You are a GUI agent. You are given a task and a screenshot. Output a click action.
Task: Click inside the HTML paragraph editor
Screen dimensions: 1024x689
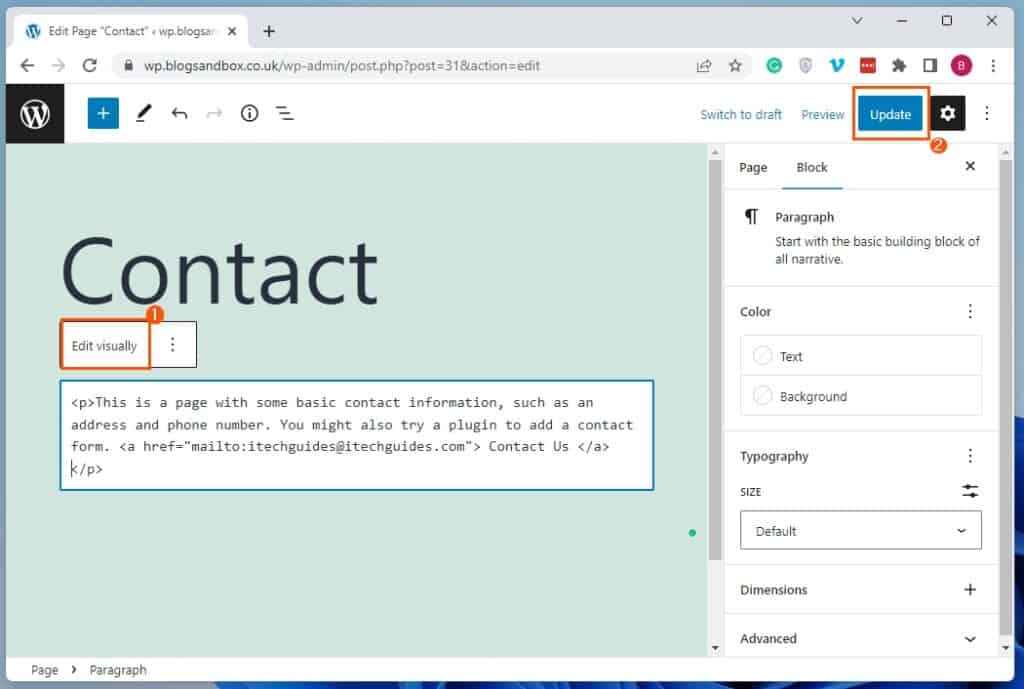(x=357, y=435)
